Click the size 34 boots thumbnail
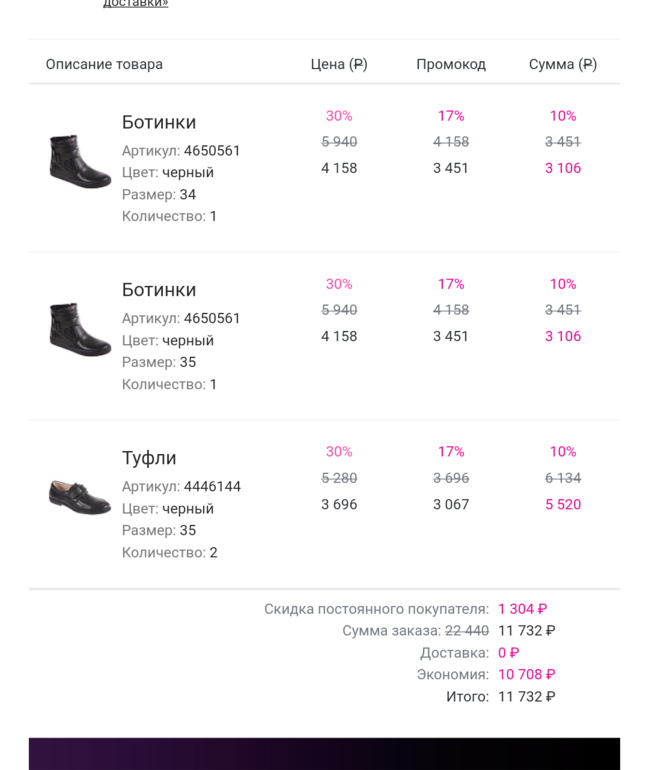649x770 pixels. pos(79,160)
